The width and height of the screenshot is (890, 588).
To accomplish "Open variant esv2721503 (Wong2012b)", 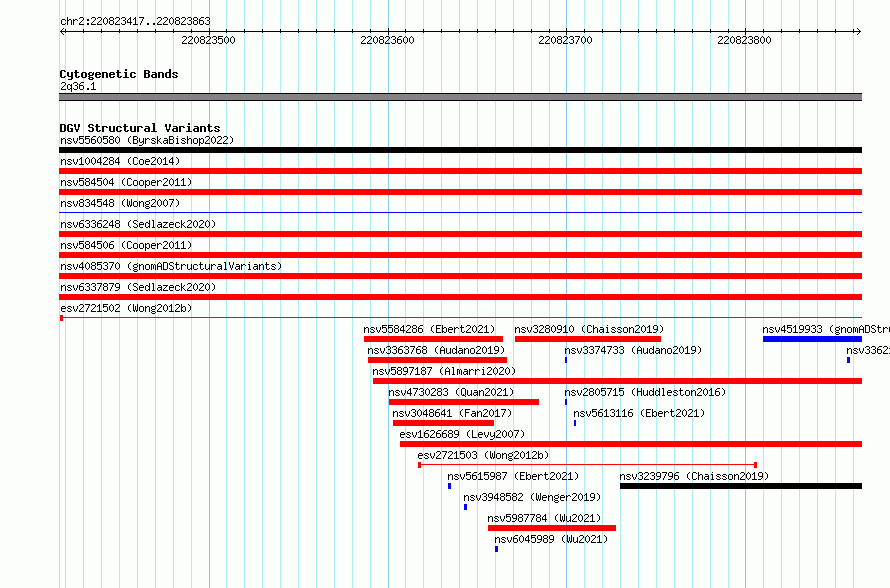I will click(x=483, y=455).
